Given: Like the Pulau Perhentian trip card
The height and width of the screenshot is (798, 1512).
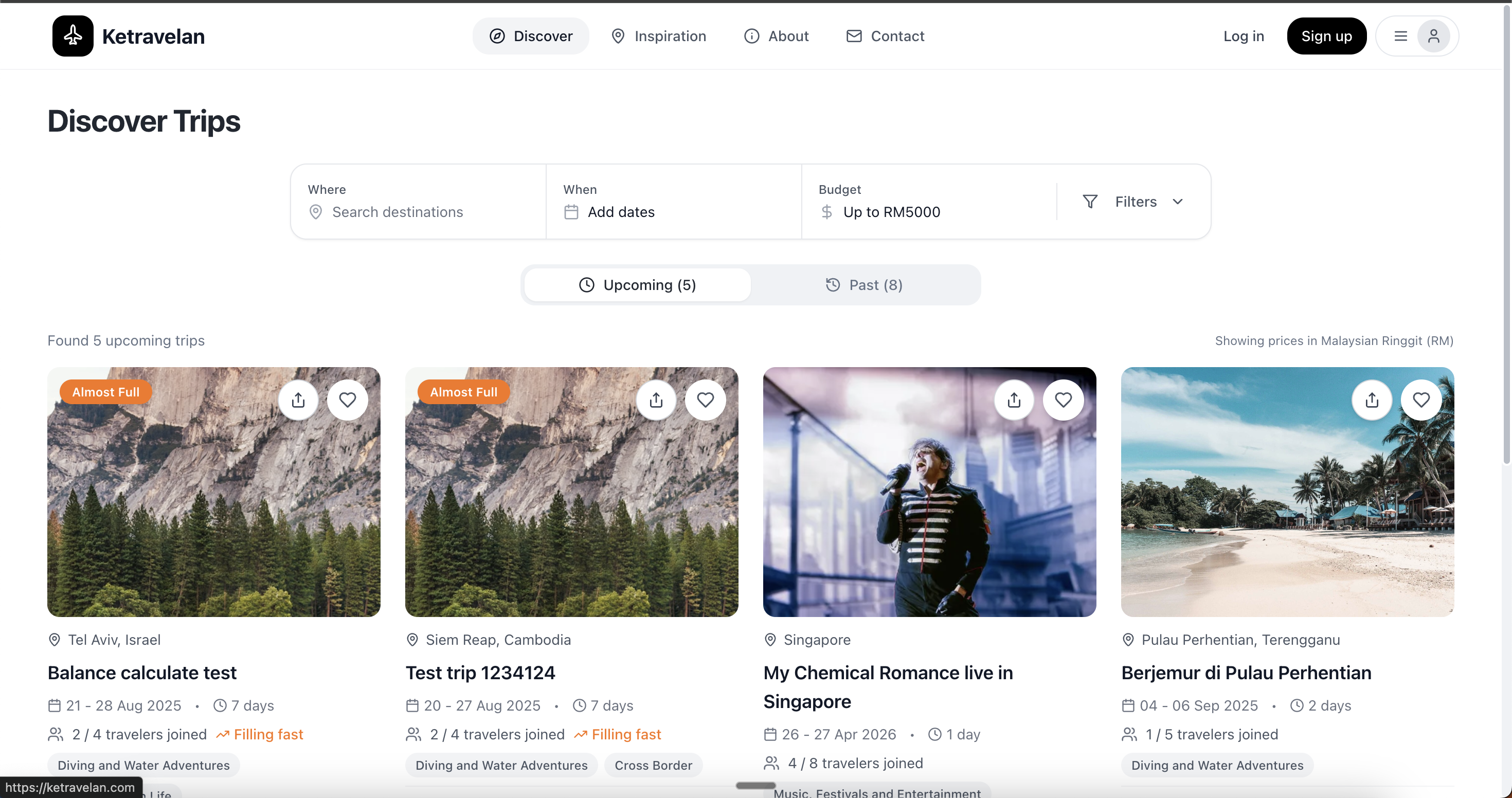Looking at the screenshot, I should tap(1421, 400).
